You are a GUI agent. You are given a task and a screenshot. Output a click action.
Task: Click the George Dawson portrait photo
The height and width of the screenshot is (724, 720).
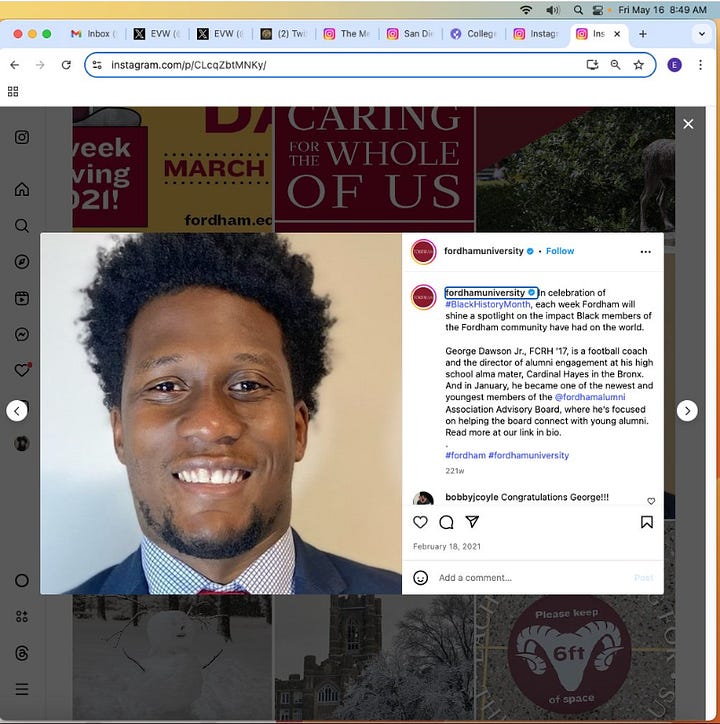point(221,413)
